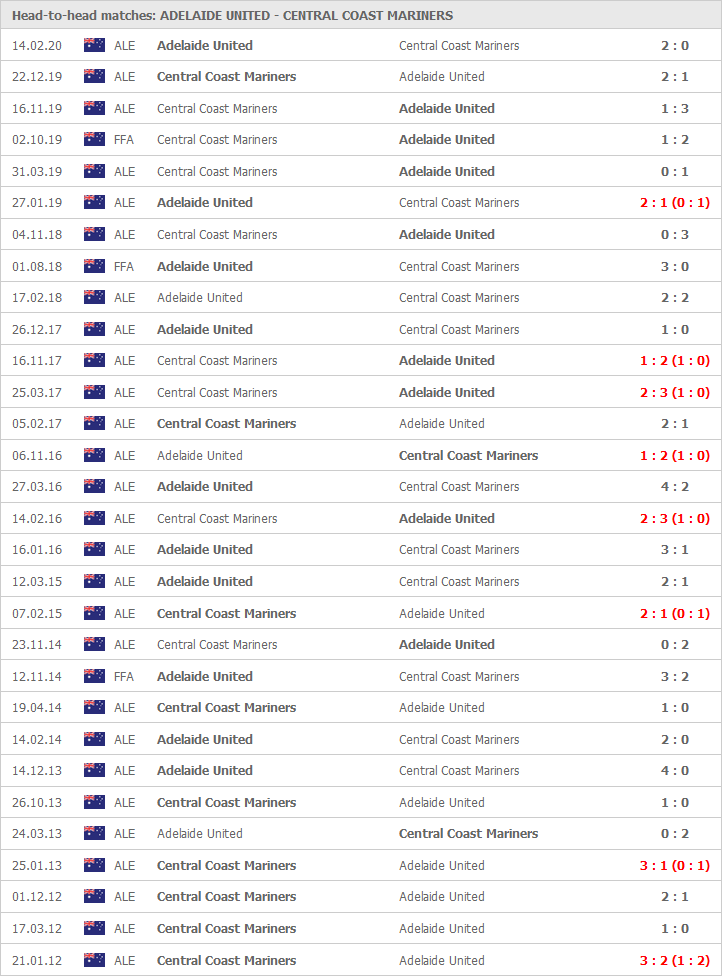Screen dimensions: 722x976
Task: Click the 1 : 2 score on 02.10.19
Action: click(675, 139)
